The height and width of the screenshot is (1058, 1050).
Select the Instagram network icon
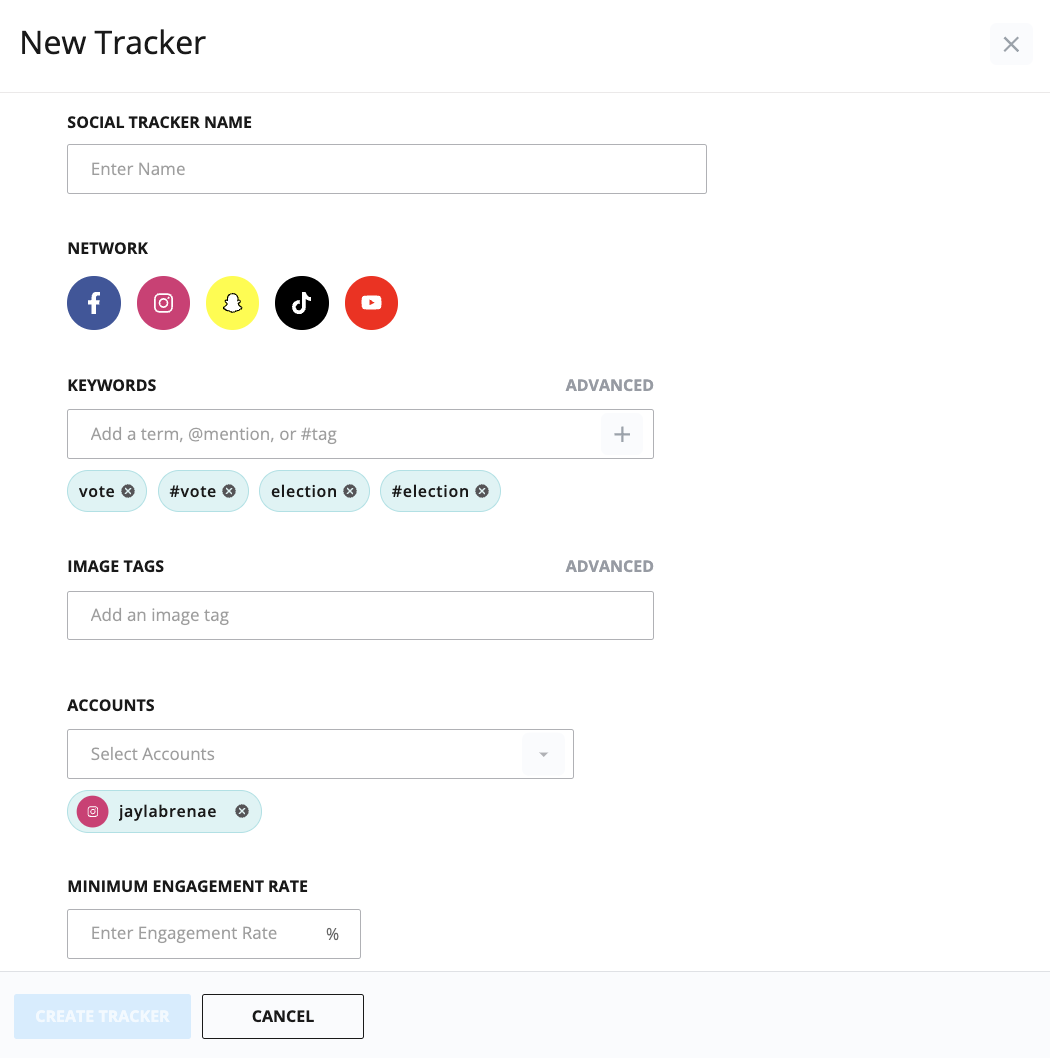163,303
